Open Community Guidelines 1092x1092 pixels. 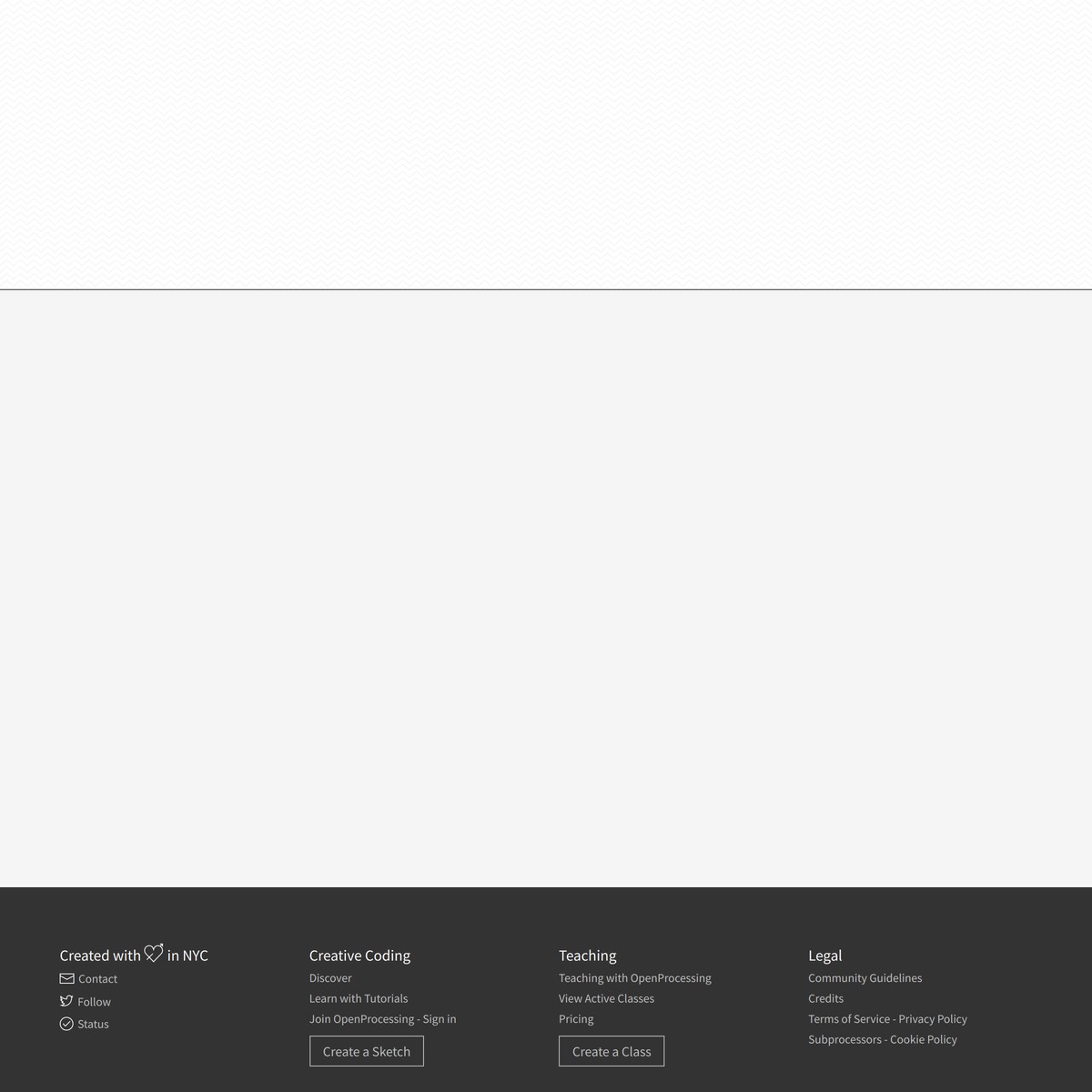(x=864, y=978)
